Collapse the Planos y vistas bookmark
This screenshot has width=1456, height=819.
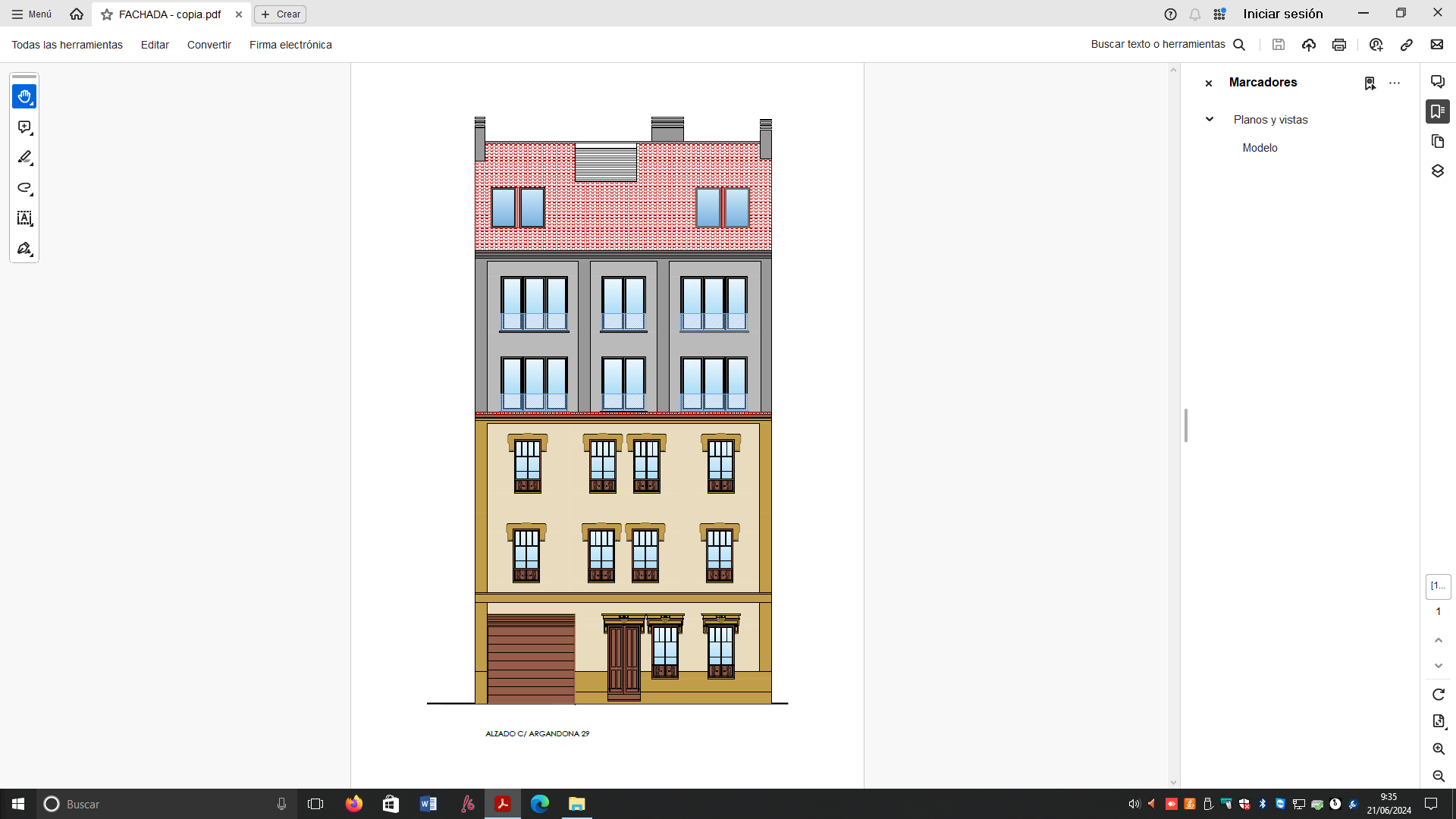pos(1210,119)
